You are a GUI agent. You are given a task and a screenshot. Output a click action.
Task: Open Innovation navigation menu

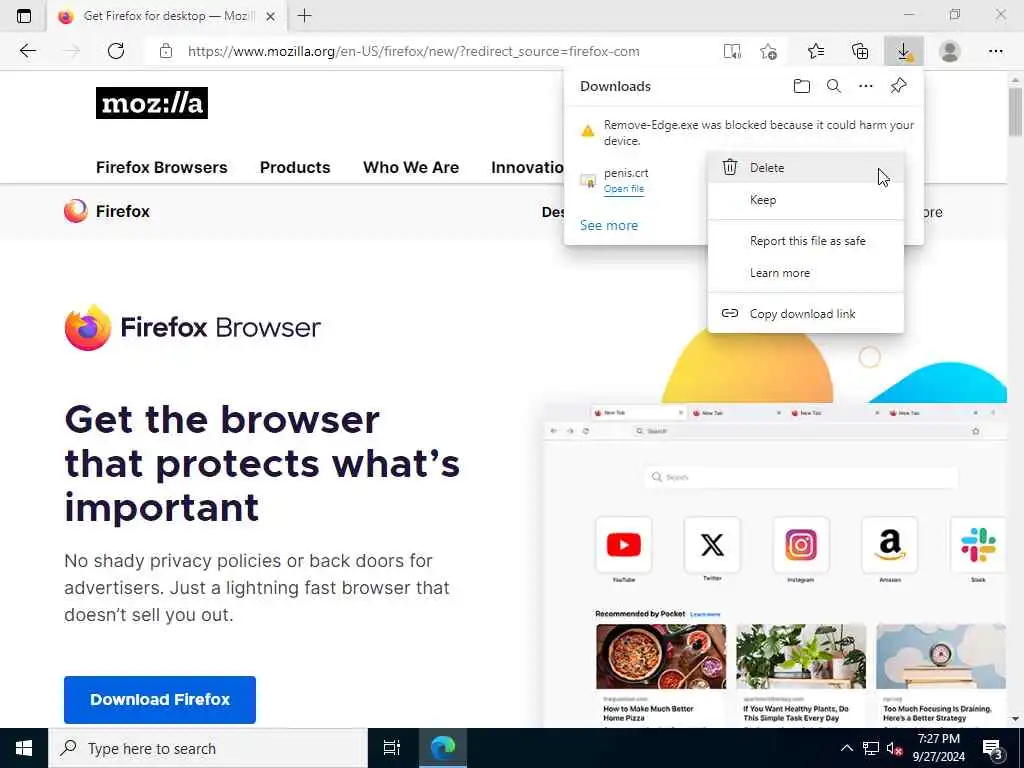tap(527, 168)
